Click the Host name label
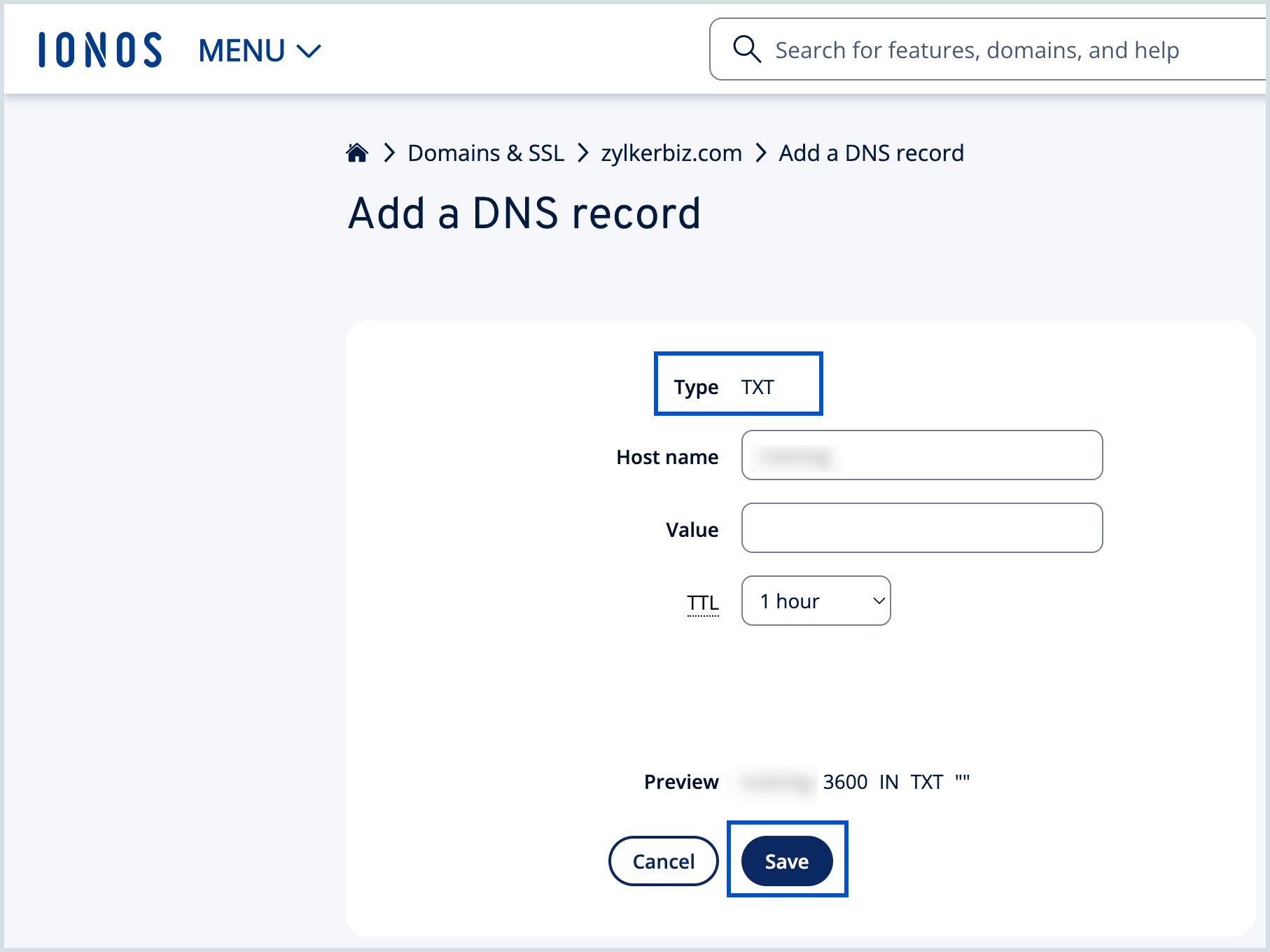 tap(667, 457)
